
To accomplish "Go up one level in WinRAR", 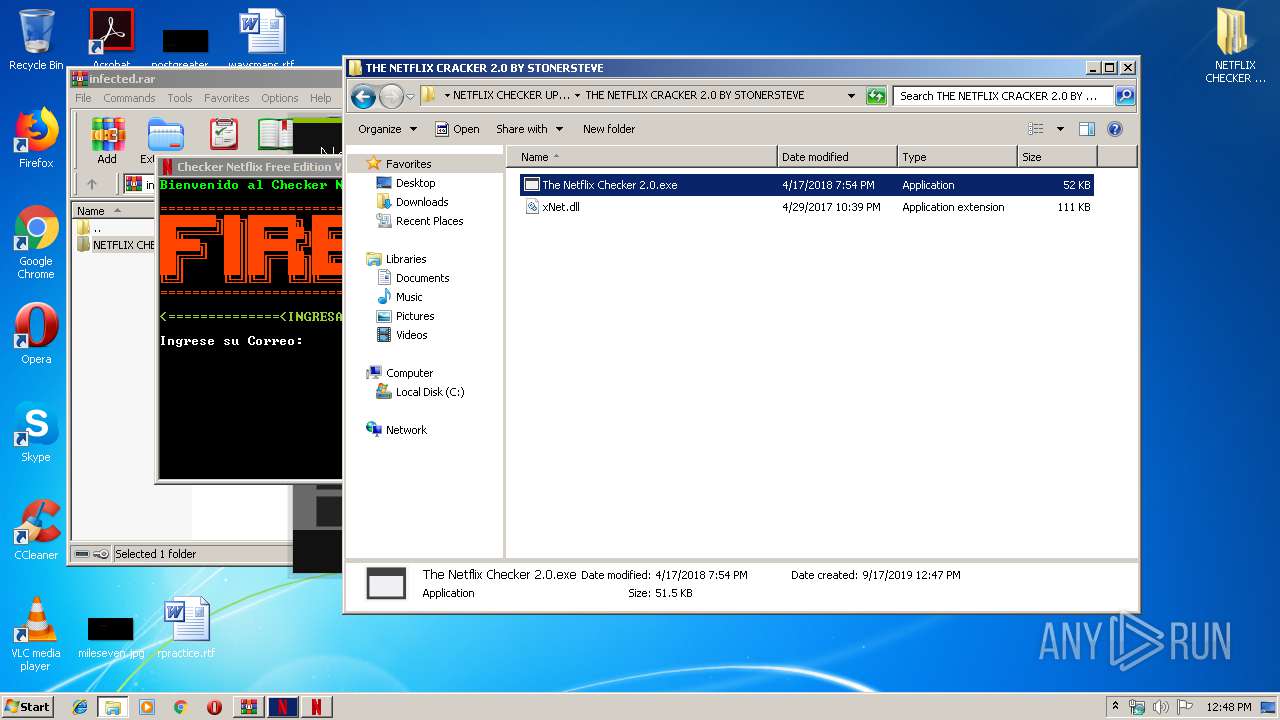I will (x=92, y=184).
